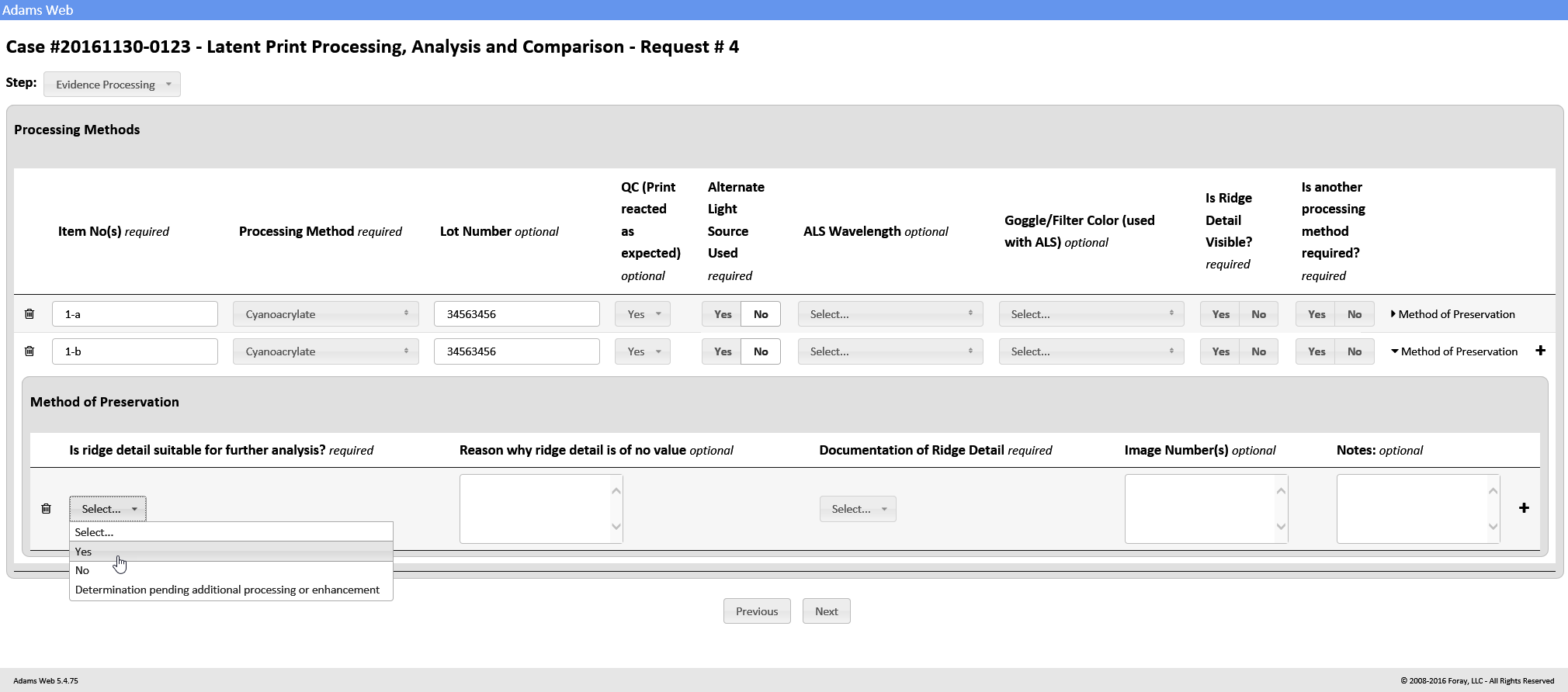Add a new processing method row
This screenshot has width=1568, height=692.
click(1540, 351)
